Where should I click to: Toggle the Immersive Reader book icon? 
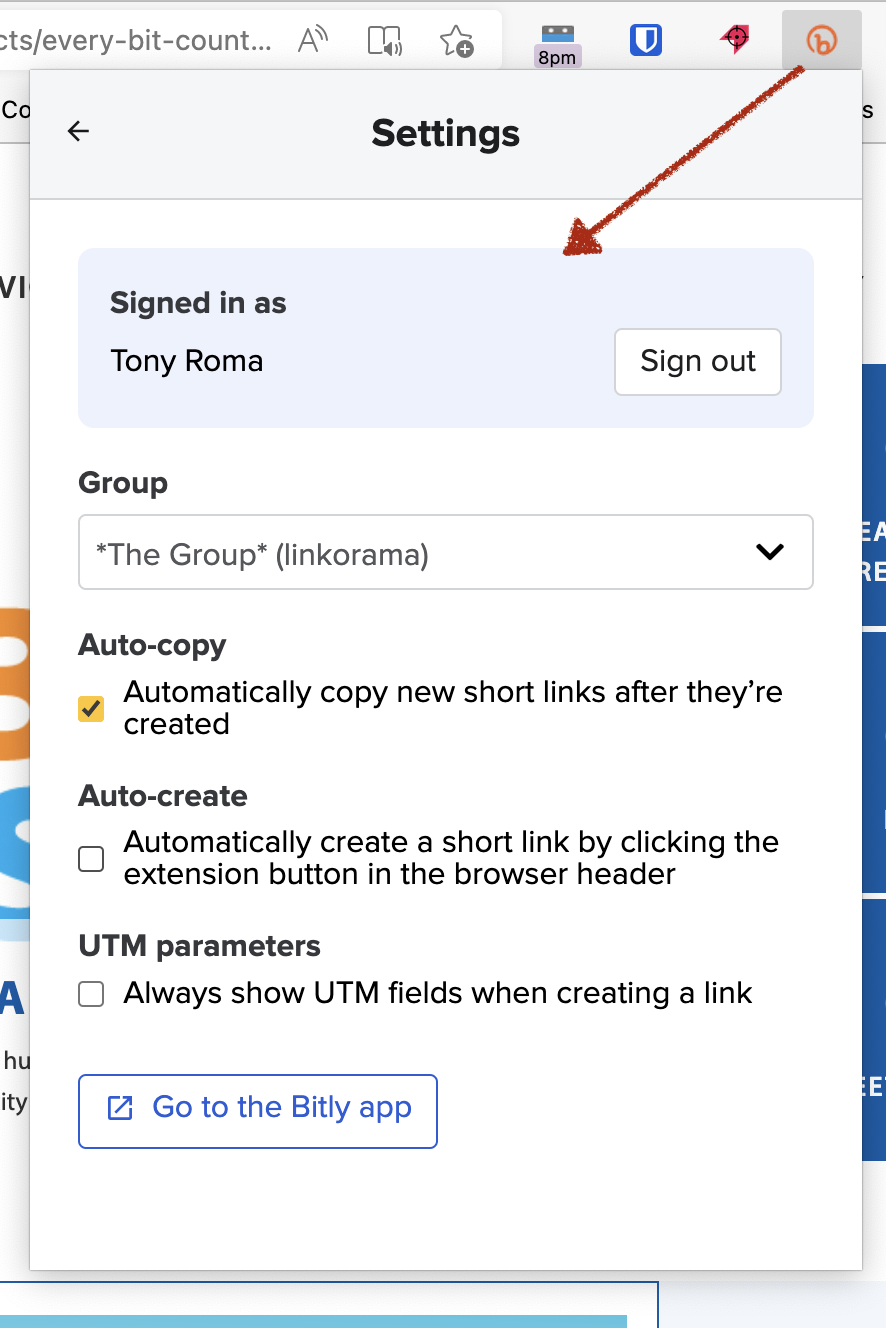pos(385,40)
